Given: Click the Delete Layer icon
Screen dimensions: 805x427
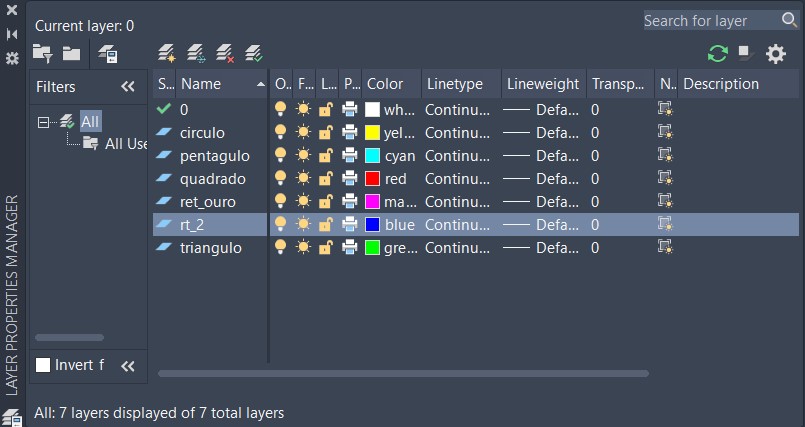Looking at the screenshot, I should [225, 52].
